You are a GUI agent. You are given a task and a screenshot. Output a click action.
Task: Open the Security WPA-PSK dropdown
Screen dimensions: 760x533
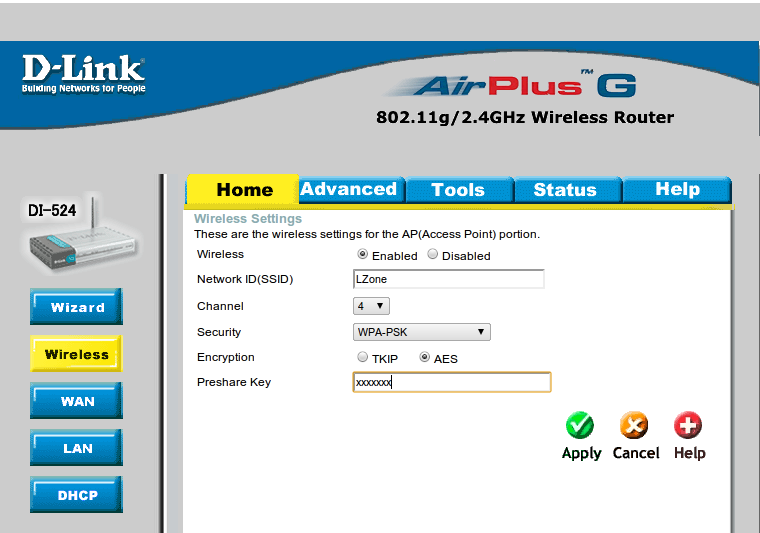coord(422,332)
